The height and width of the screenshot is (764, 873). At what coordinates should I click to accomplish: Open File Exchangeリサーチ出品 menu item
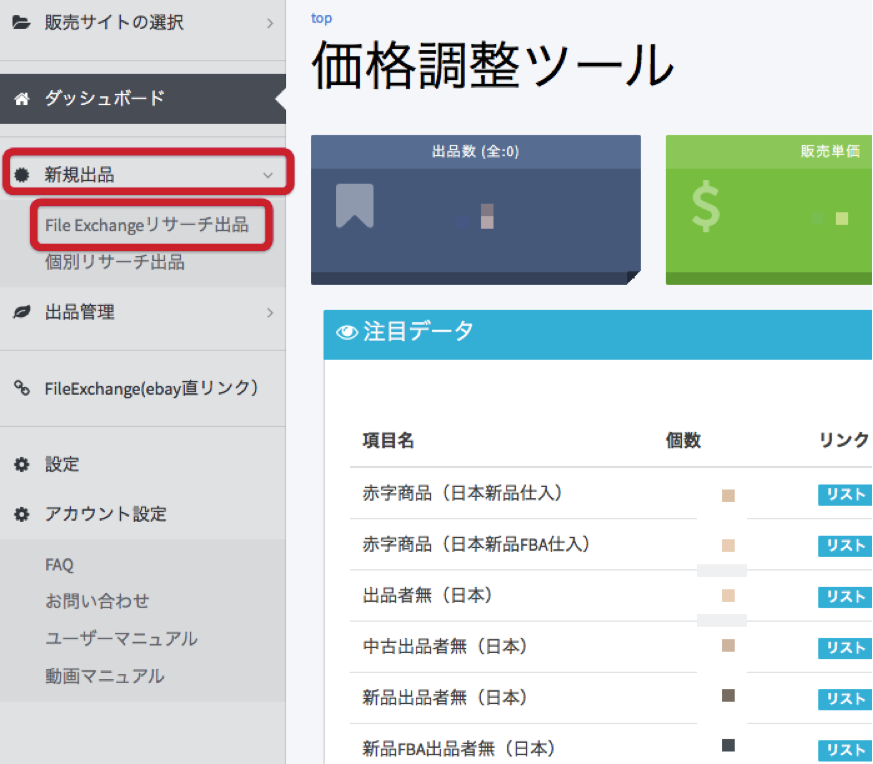click(146, 225)
